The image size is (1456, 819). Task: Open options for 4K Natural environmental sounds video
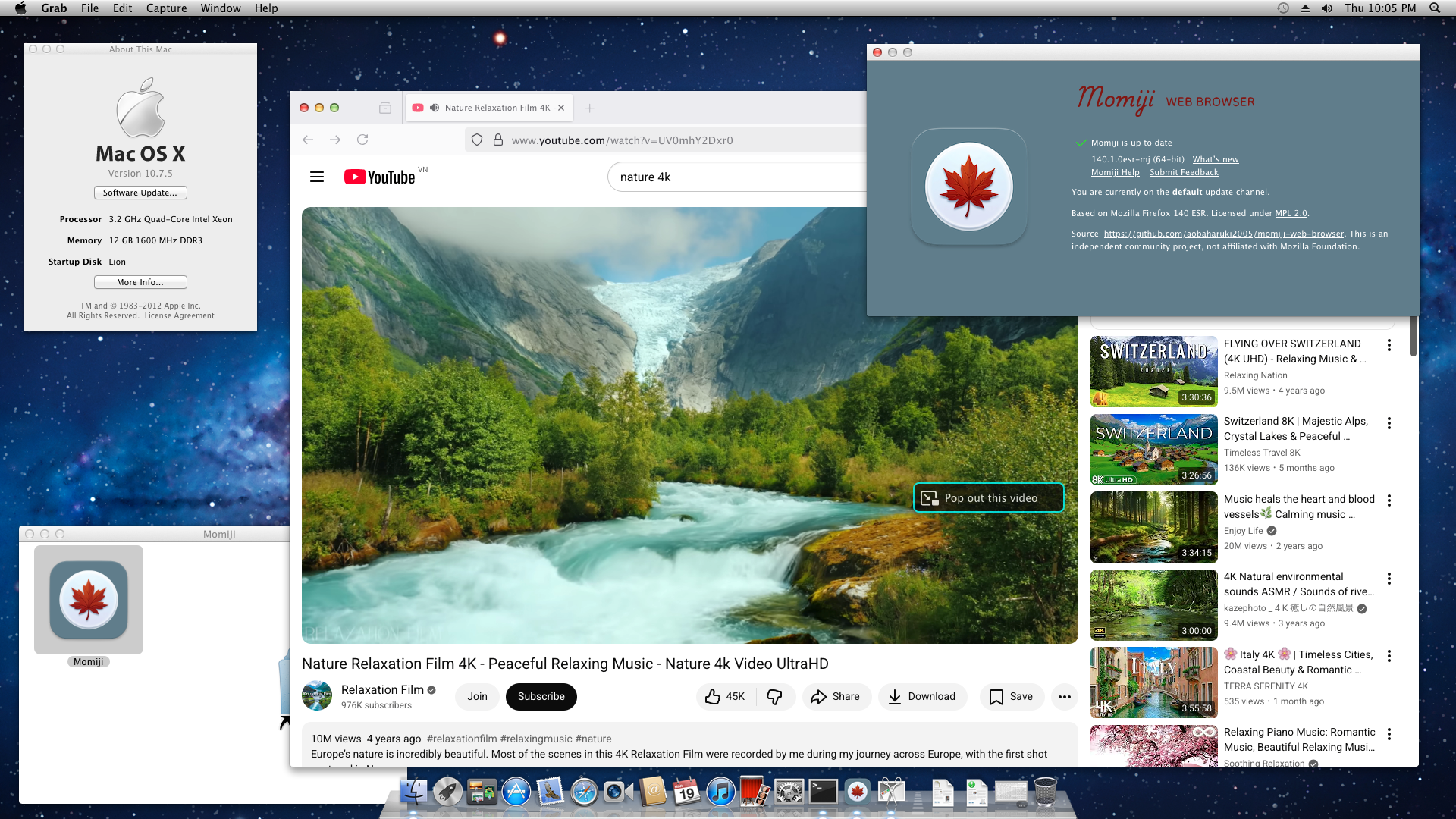click(x=1389, y=579)
